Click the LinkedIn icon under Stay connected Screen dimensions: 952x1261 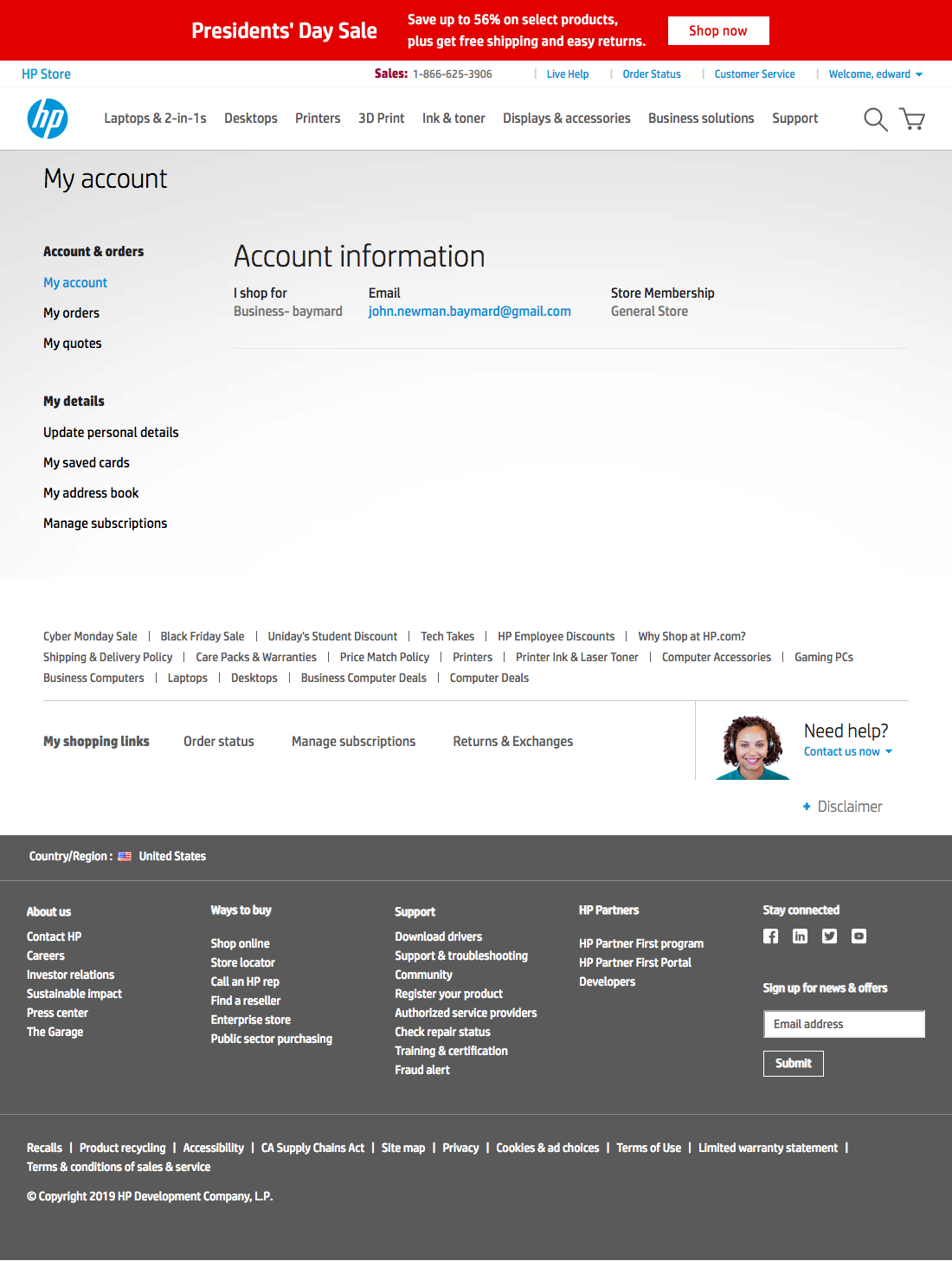[800, 936]
